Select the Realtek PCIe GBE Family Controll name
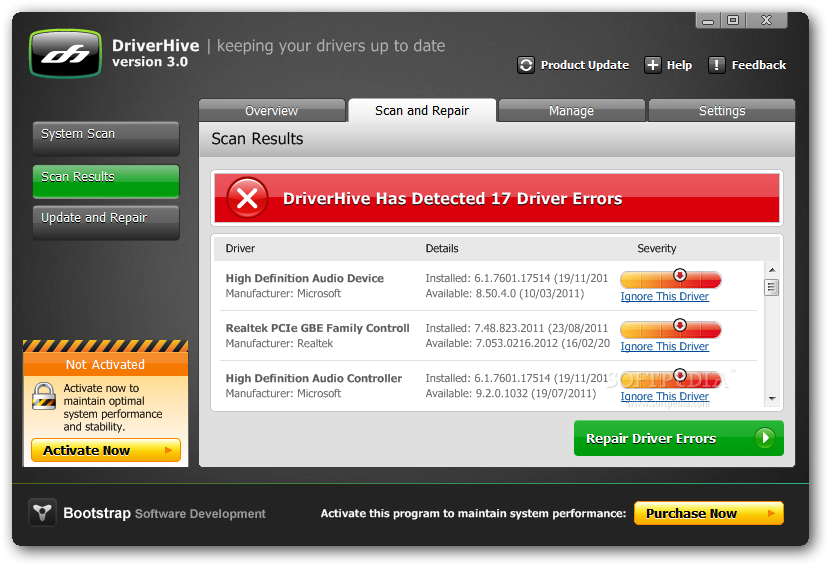829x566 pixels. coord(317,328)
